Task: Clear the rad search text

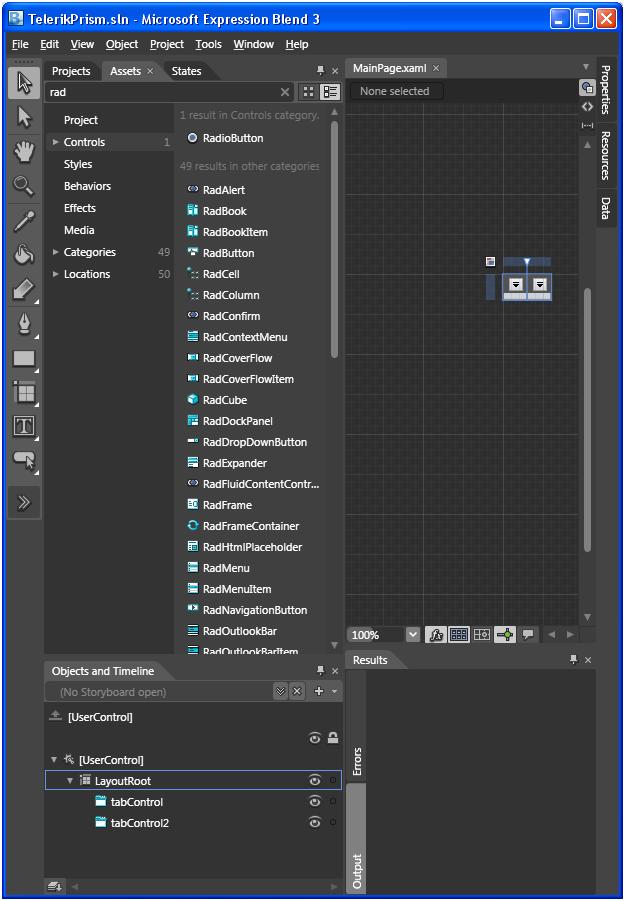Action: coord(285,92)
